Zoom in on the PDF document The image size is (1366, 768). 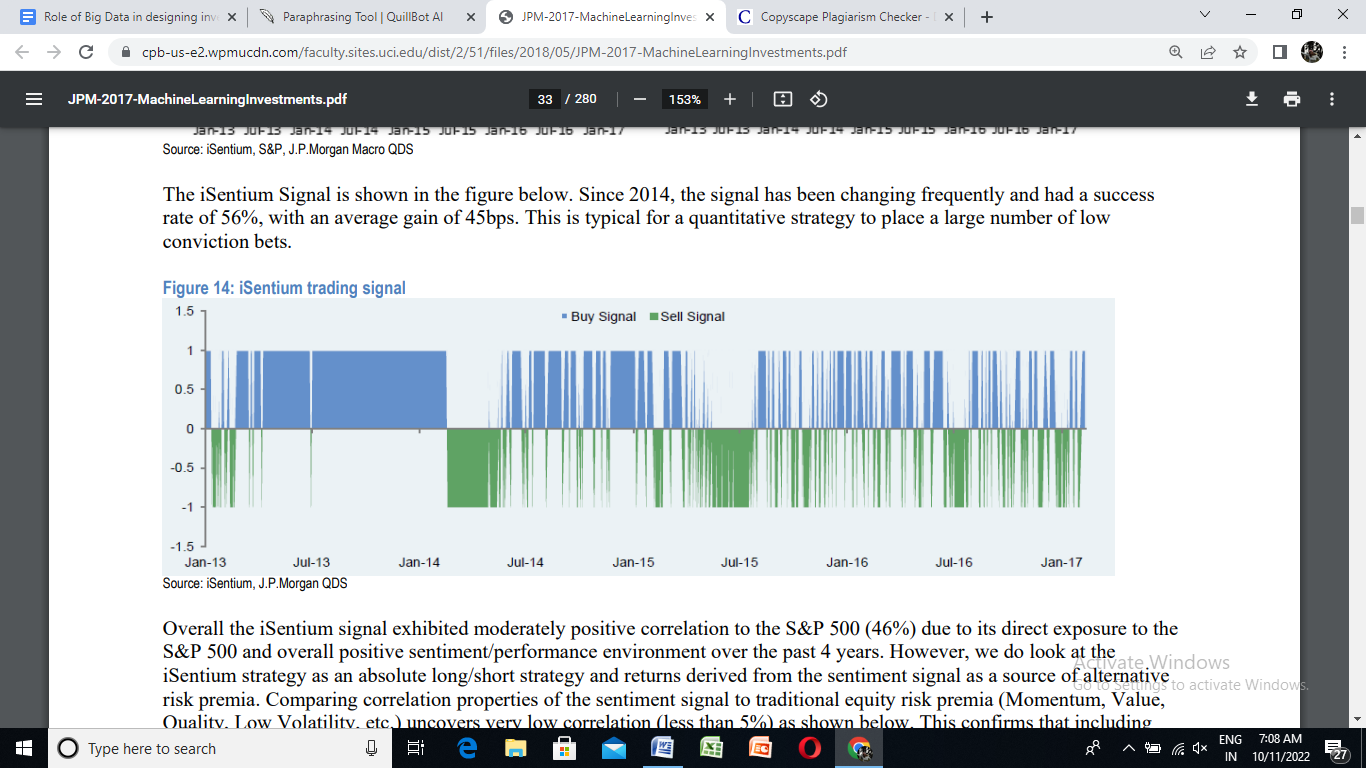tap(730, 99)
